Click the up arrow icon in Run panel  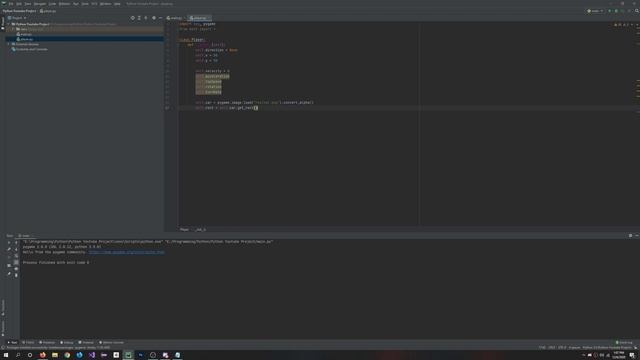pos(16,242)
